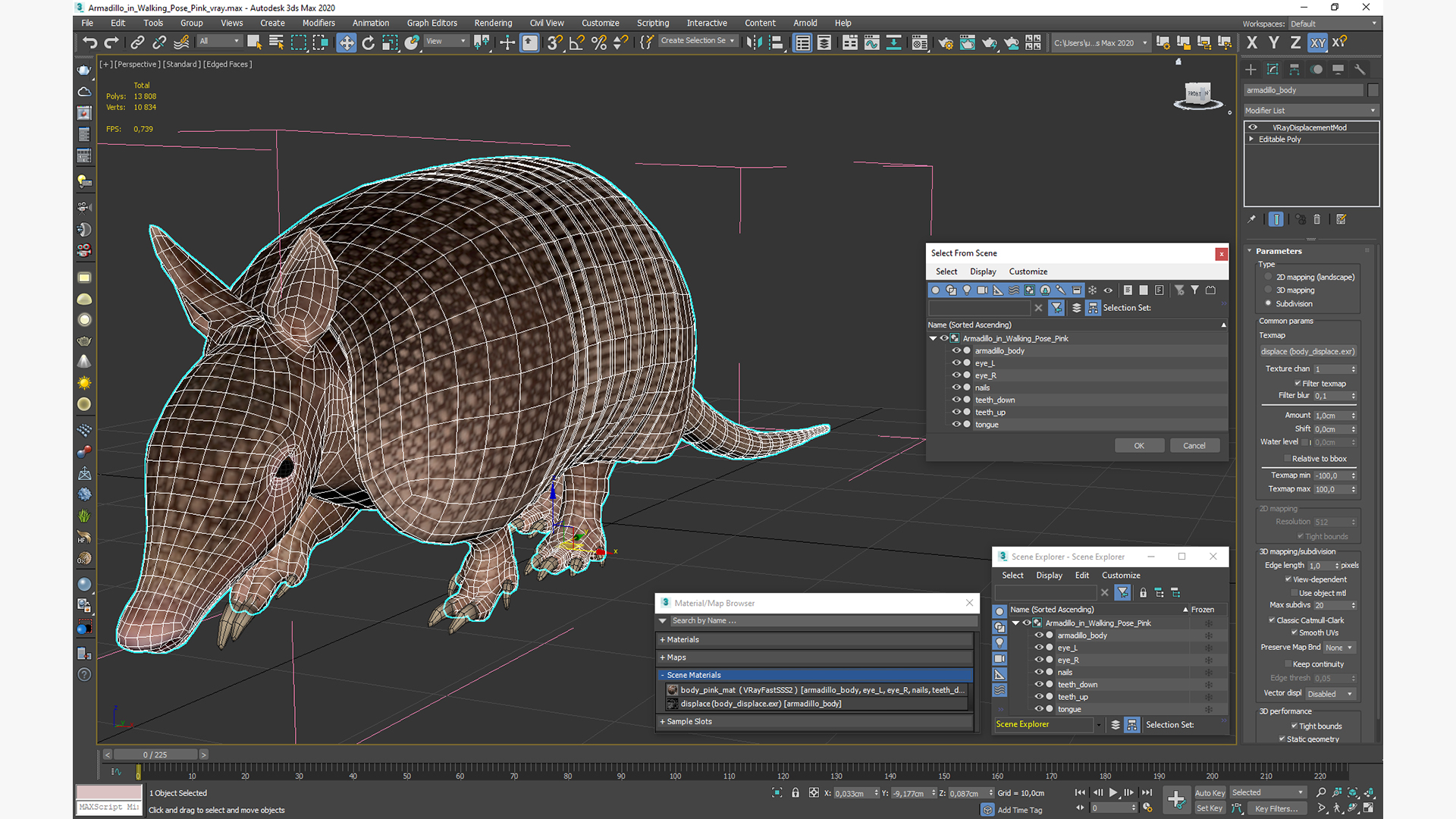Toggle Scene Explorer toolbar icon
This screenshot has width=1456, height=819.
tap(802, 42)
